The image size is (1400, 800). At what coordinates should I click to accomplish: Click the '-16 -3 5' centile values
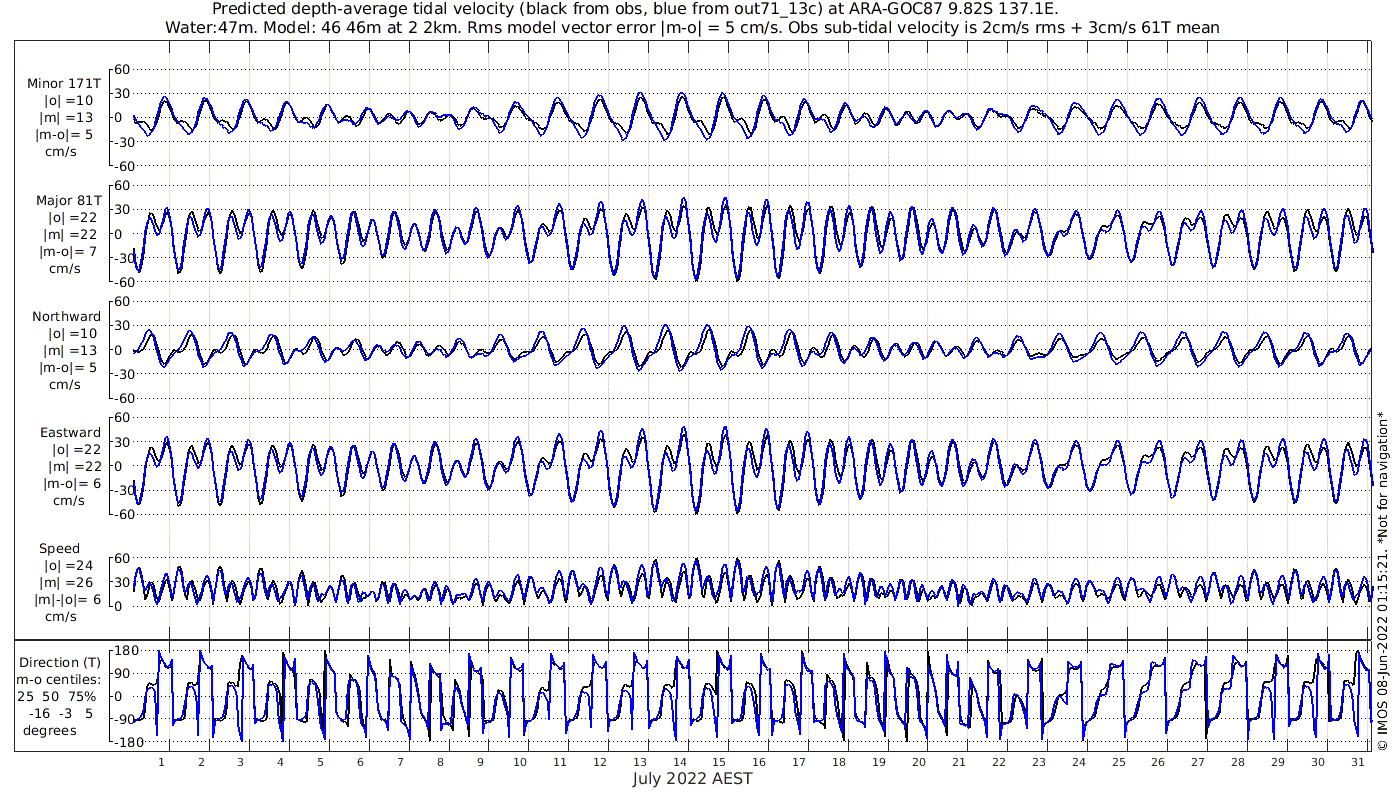[x=62, y=713]
